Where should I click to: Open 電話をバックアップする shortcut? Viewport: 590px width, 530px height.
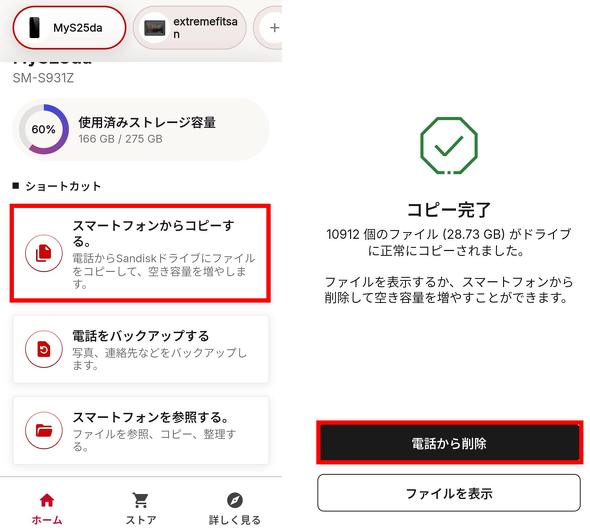141,349
